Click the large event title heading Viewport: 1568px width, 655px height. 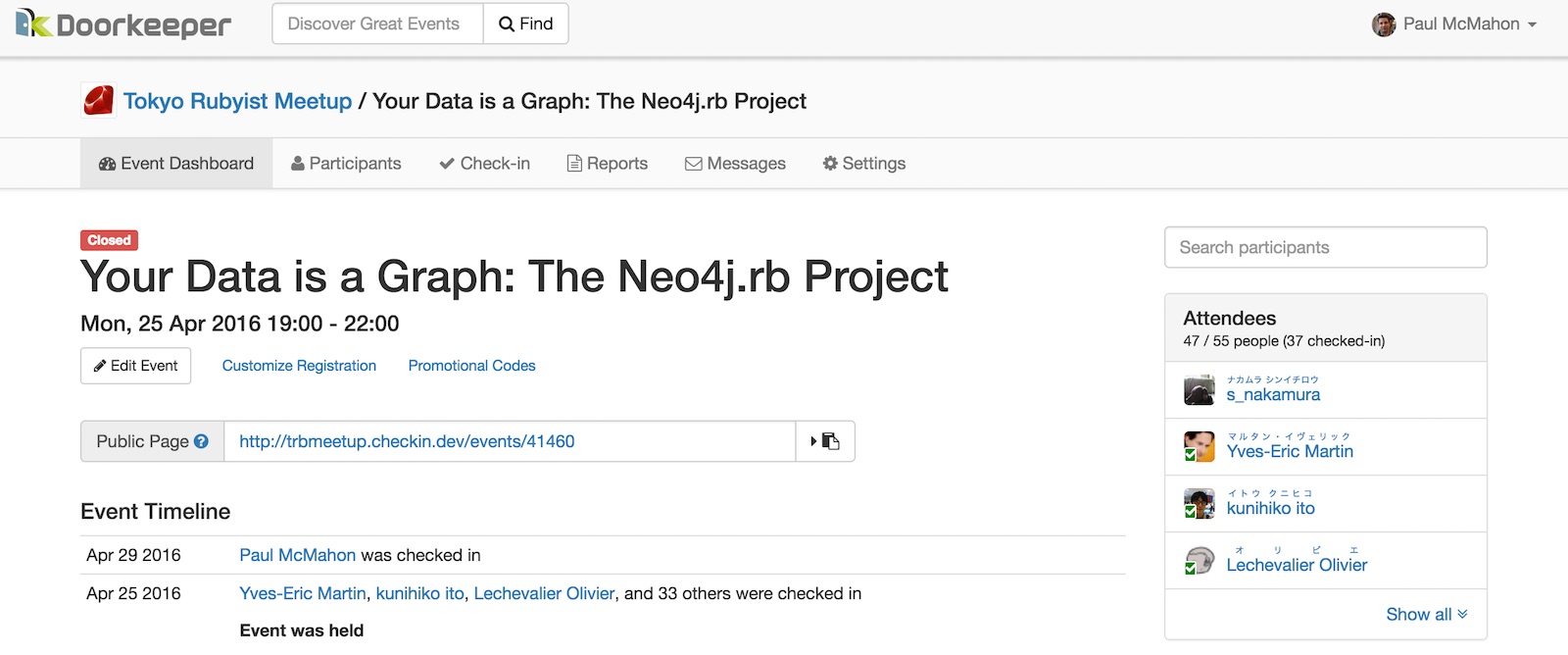[514, 277]
